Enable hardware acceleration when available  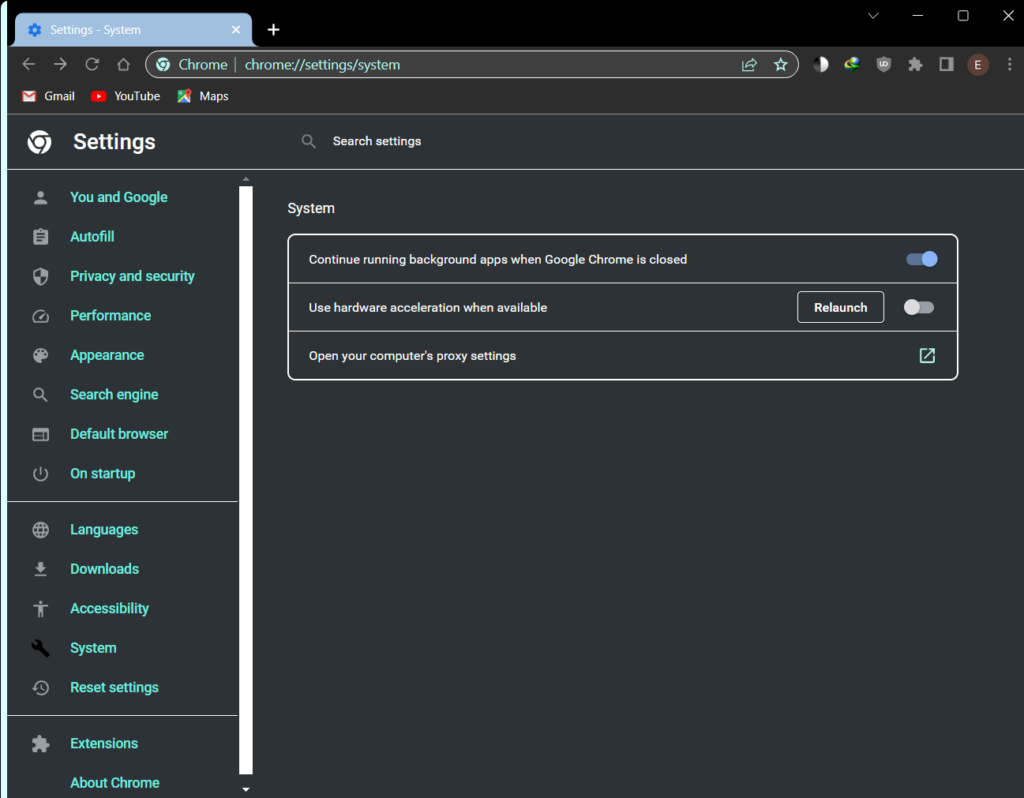click(919, 307)
